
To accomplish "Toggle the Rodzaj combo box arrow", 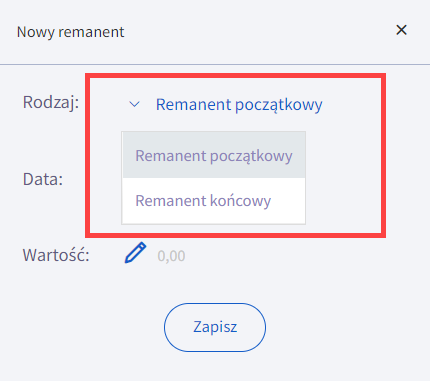I will click(x=134, y=104).
